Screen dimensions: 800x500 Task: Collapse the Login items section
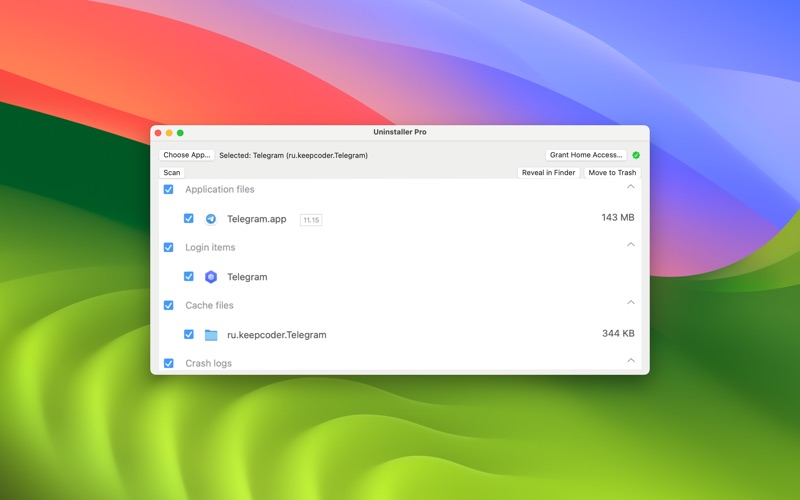coord(631,245)
